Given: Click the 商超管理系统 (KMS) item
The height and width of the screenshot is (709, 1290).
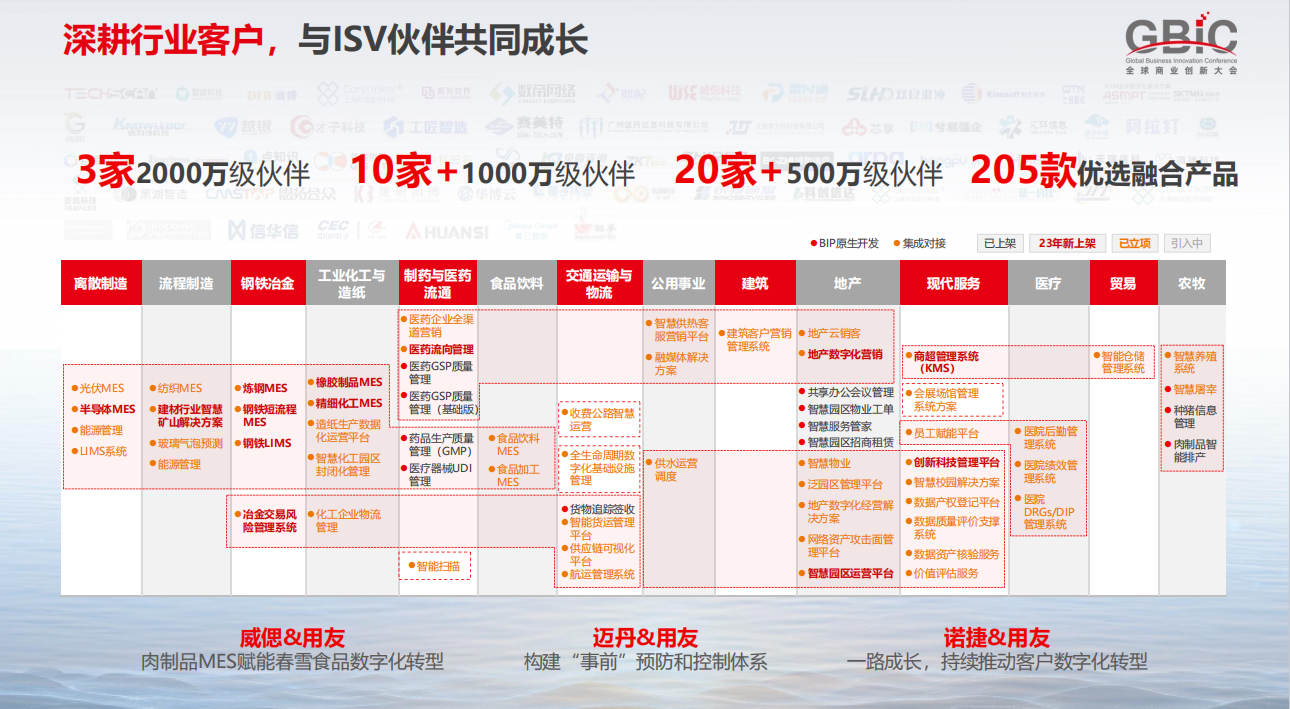Looking at the screenshot, I should click(945, 362).
